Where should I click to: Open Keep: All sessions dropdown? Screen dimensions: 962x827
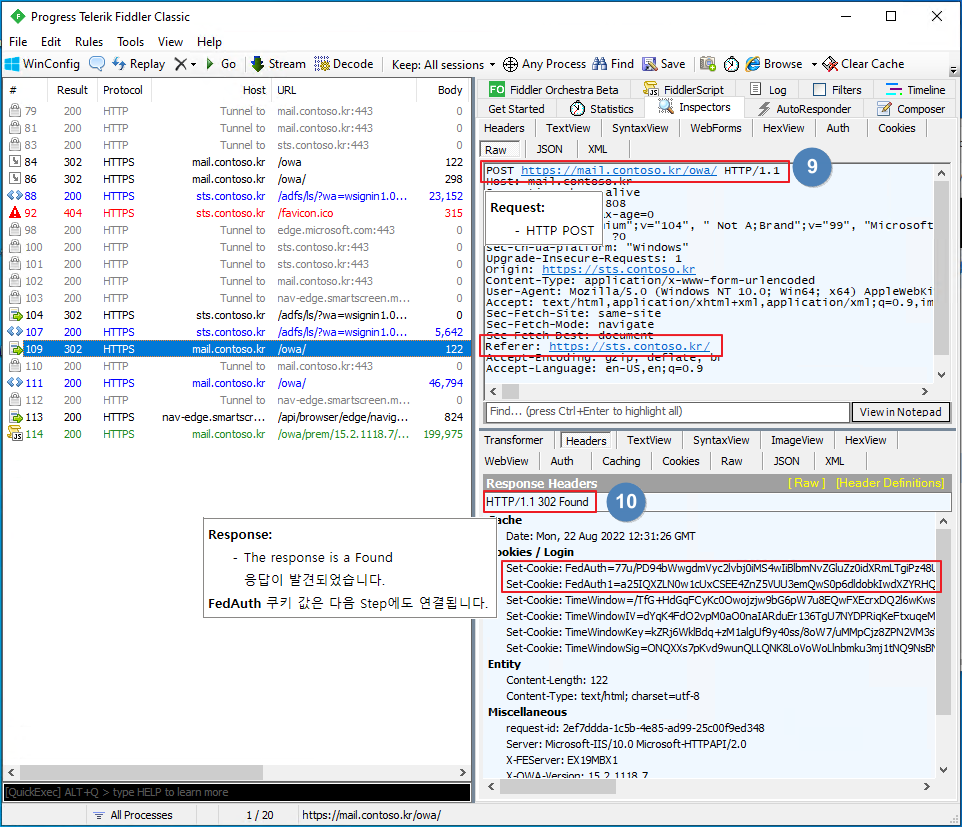point(443,64)
